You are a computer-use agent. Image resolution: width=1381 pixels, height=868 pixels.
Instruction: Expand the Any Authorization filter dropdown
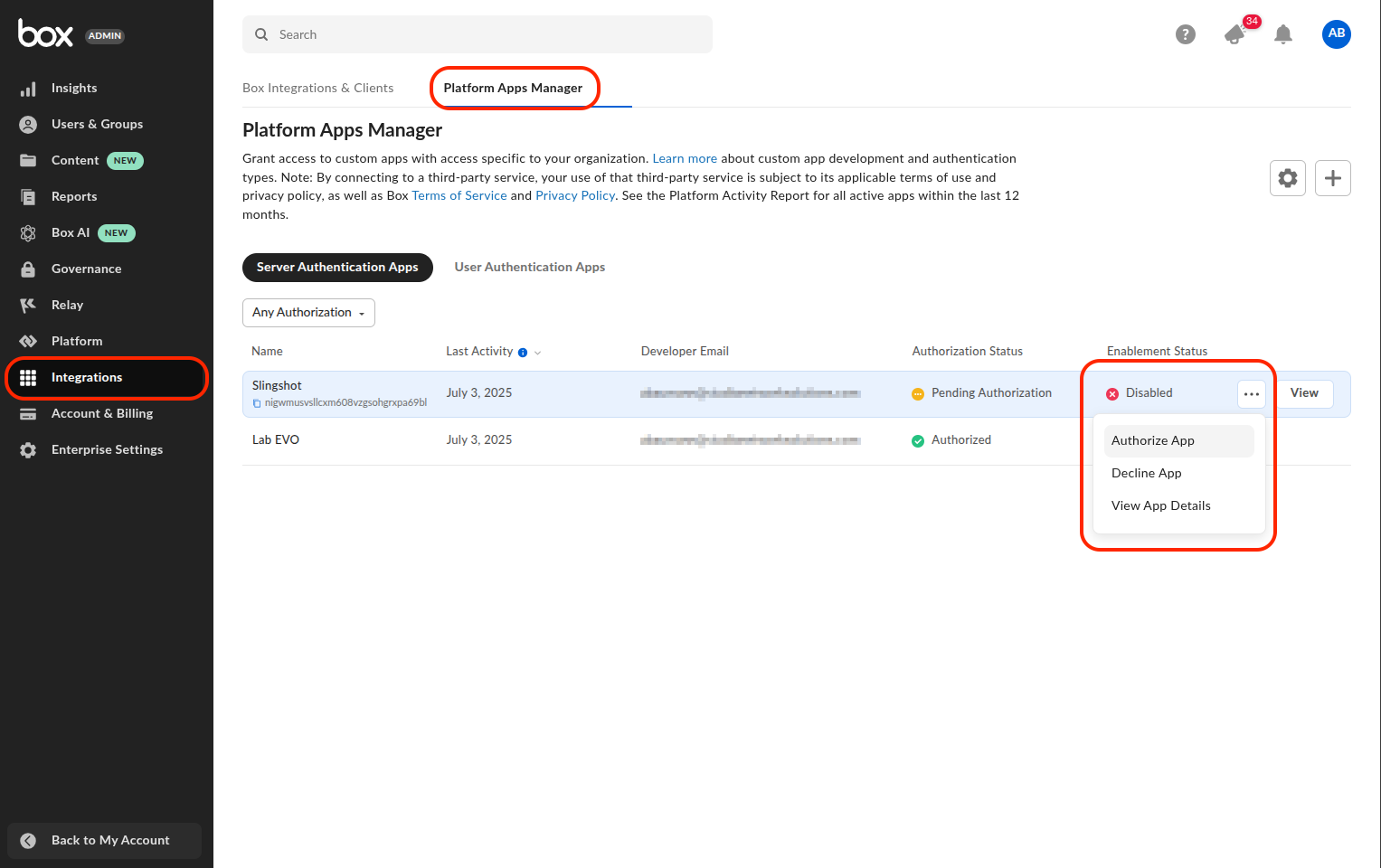pos(308,313)
